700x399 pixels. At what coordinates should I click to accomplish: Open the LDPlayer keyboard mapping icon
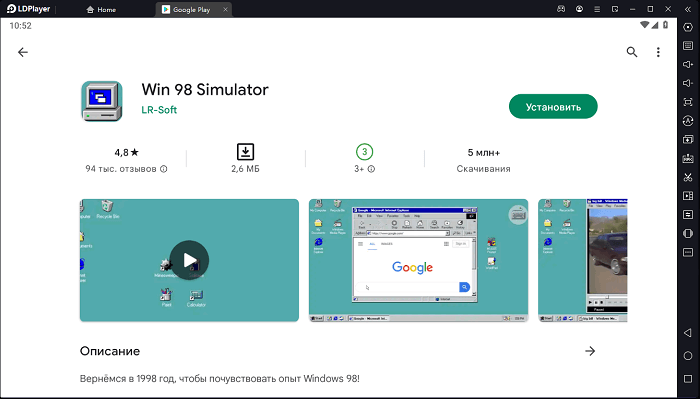688,46
